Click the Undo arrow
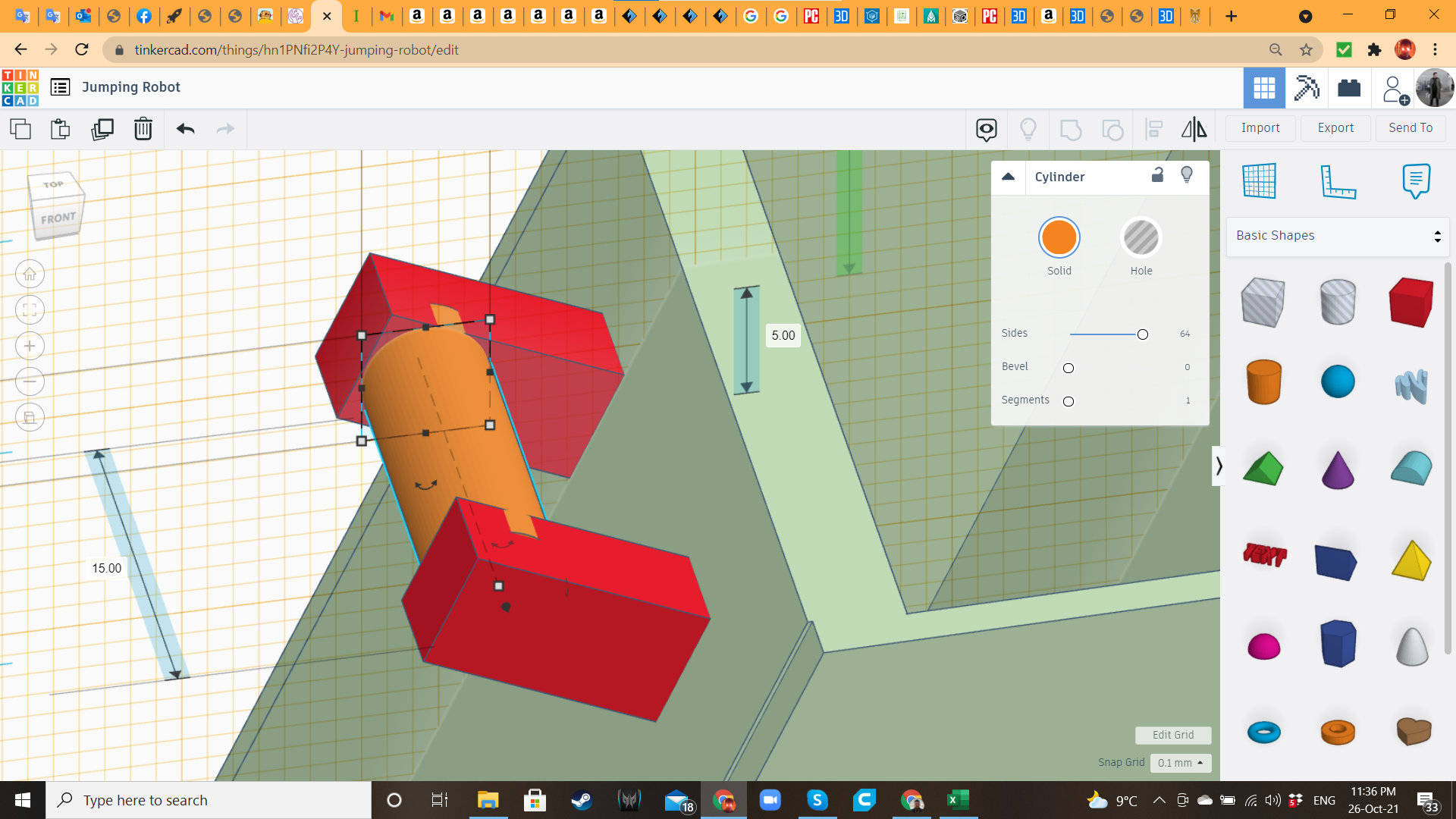The width and height of the screenshot is (1456, 819). (185, 129)
